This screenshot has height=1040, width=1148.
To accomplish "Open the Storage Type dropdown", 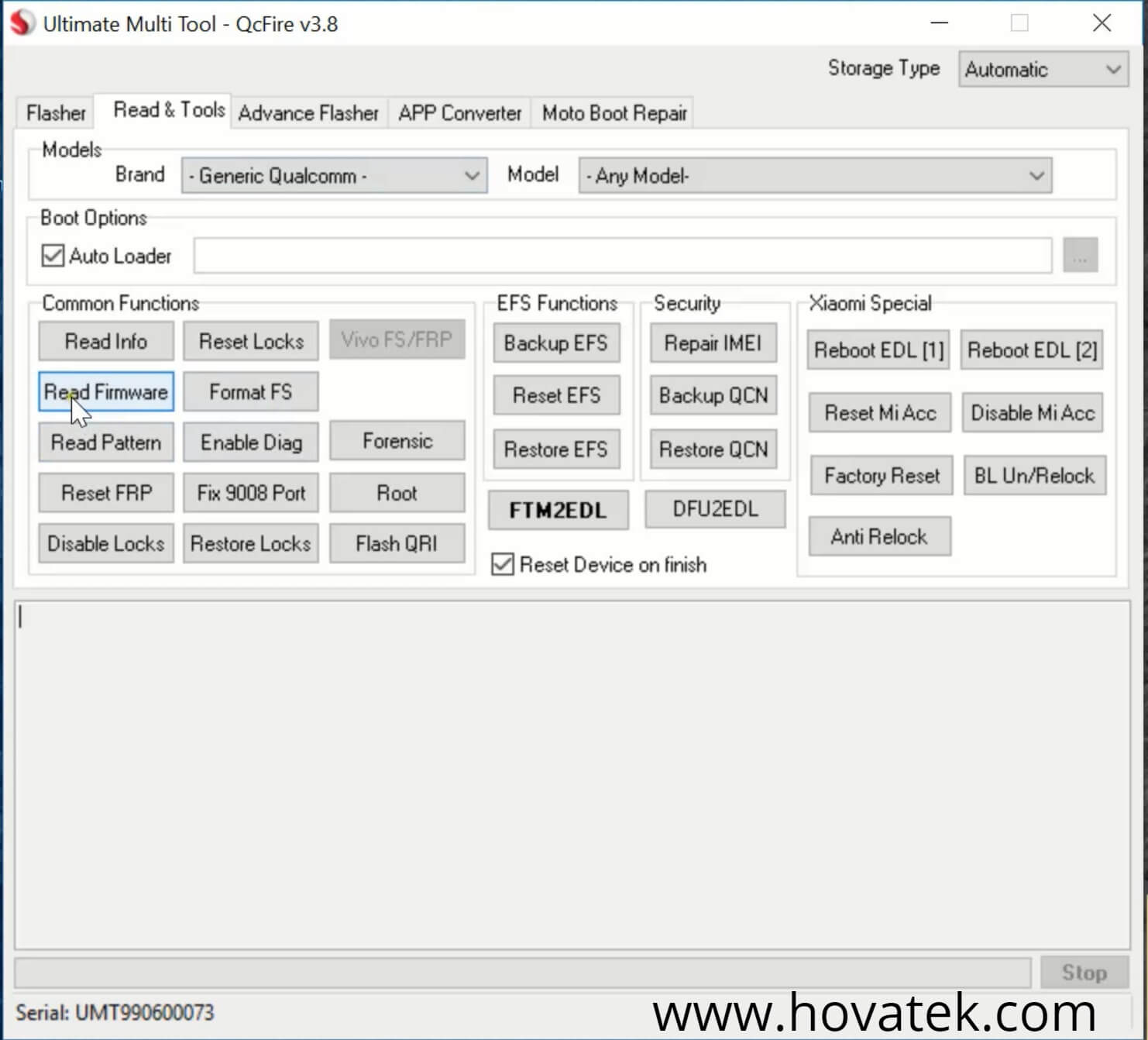I will 1043,70.
